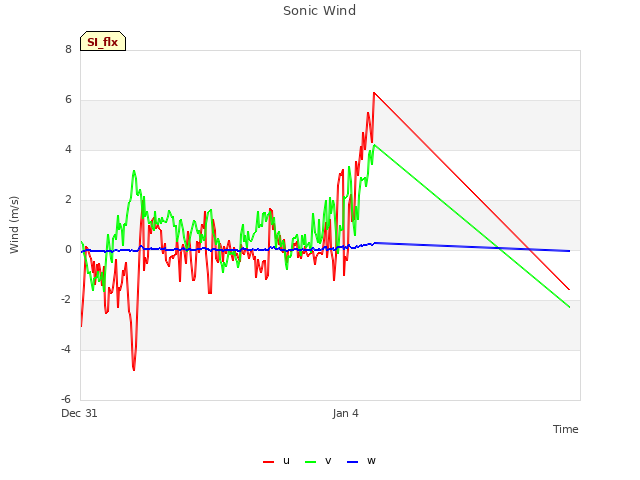Click the 4 y-axis tick label
The image size is (640, 480).
tap(68, 149)
